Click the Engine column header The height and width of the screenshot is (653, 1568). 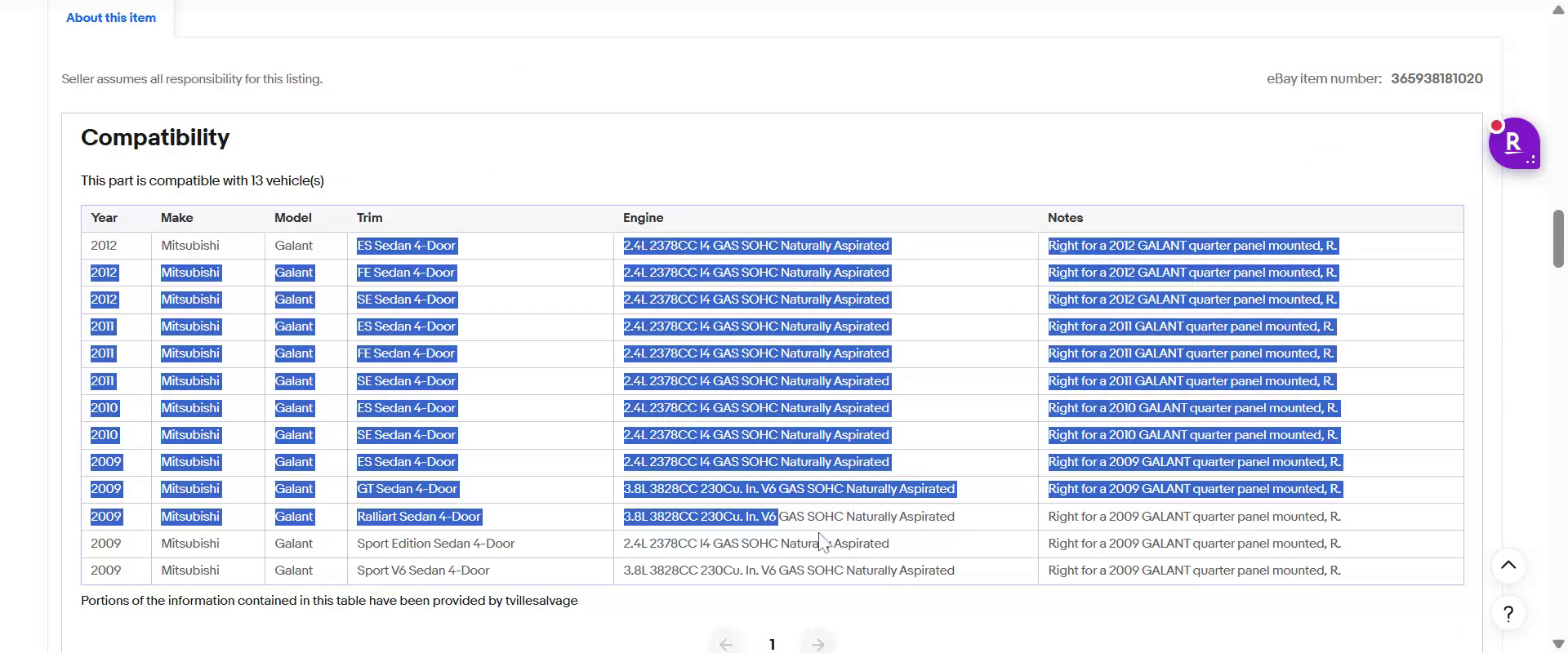tap(643, 218)
